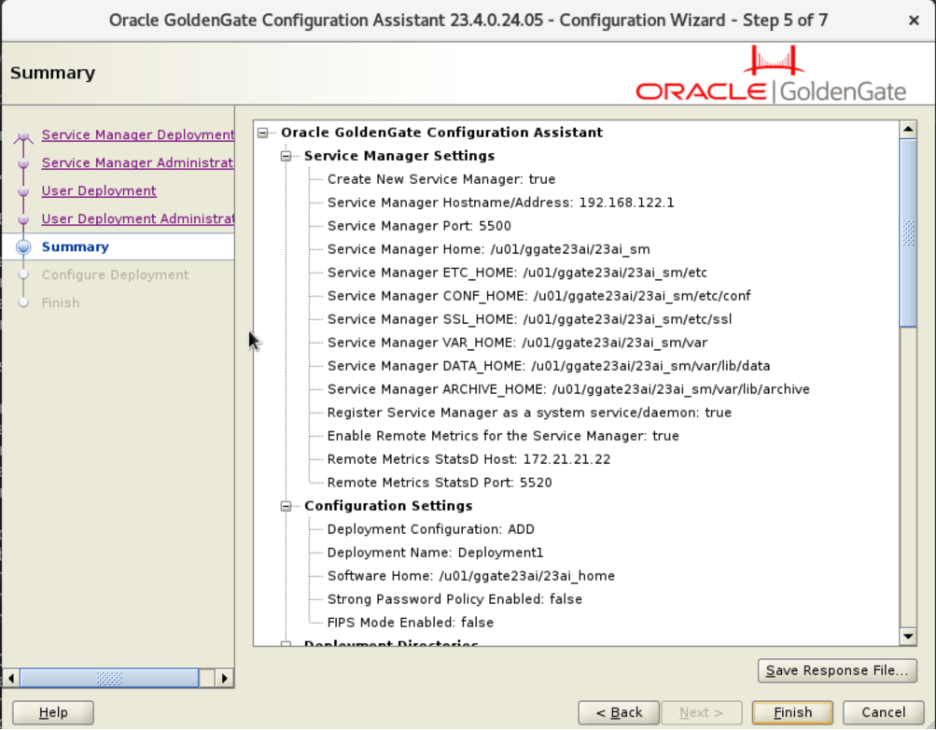
Task: Collapse the Configuration Settings tree node
Action: (286, 506)
